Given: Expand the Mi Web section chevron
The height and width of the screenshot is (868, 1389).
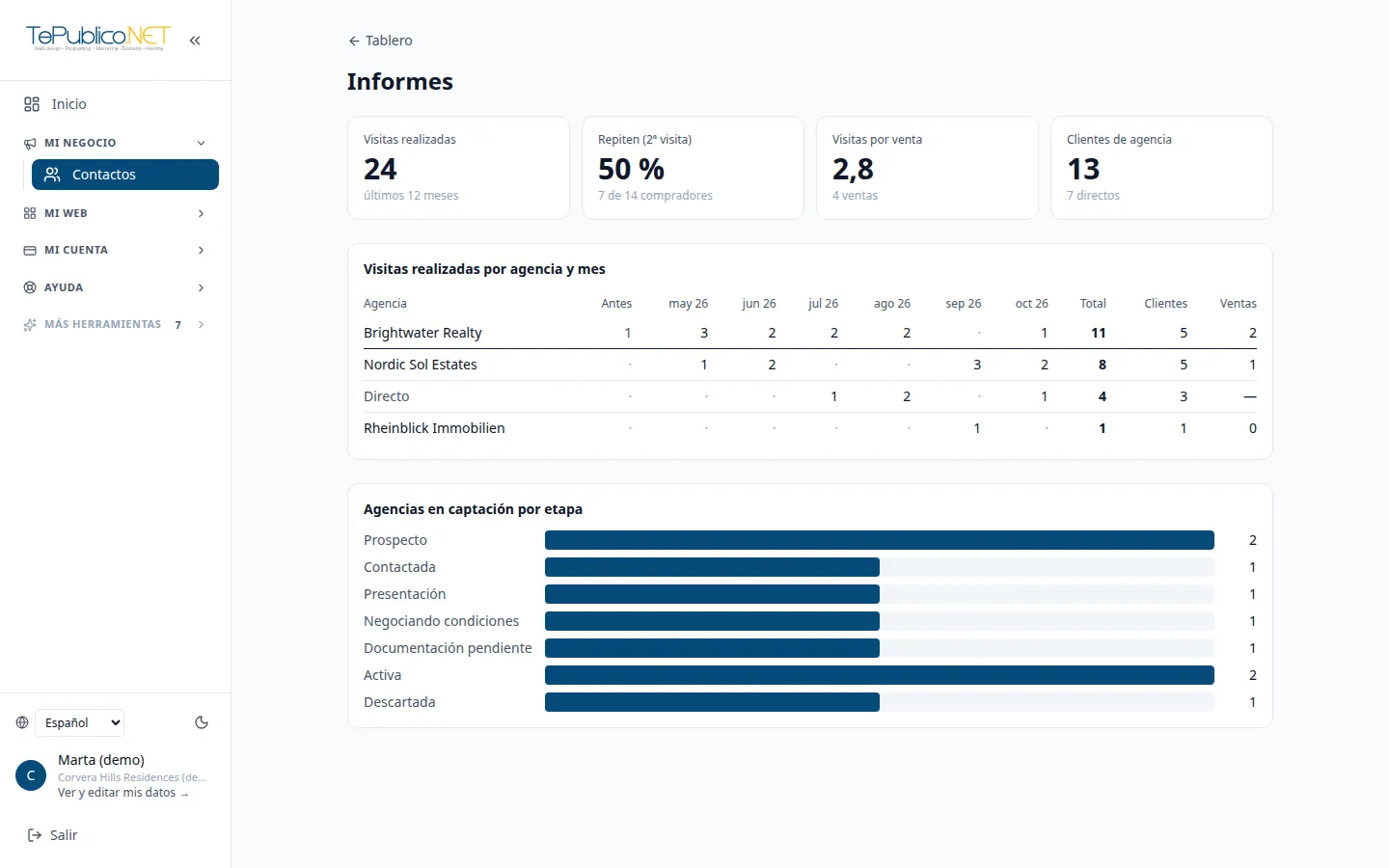Looking at the screenshot, I should pos(201,213).
